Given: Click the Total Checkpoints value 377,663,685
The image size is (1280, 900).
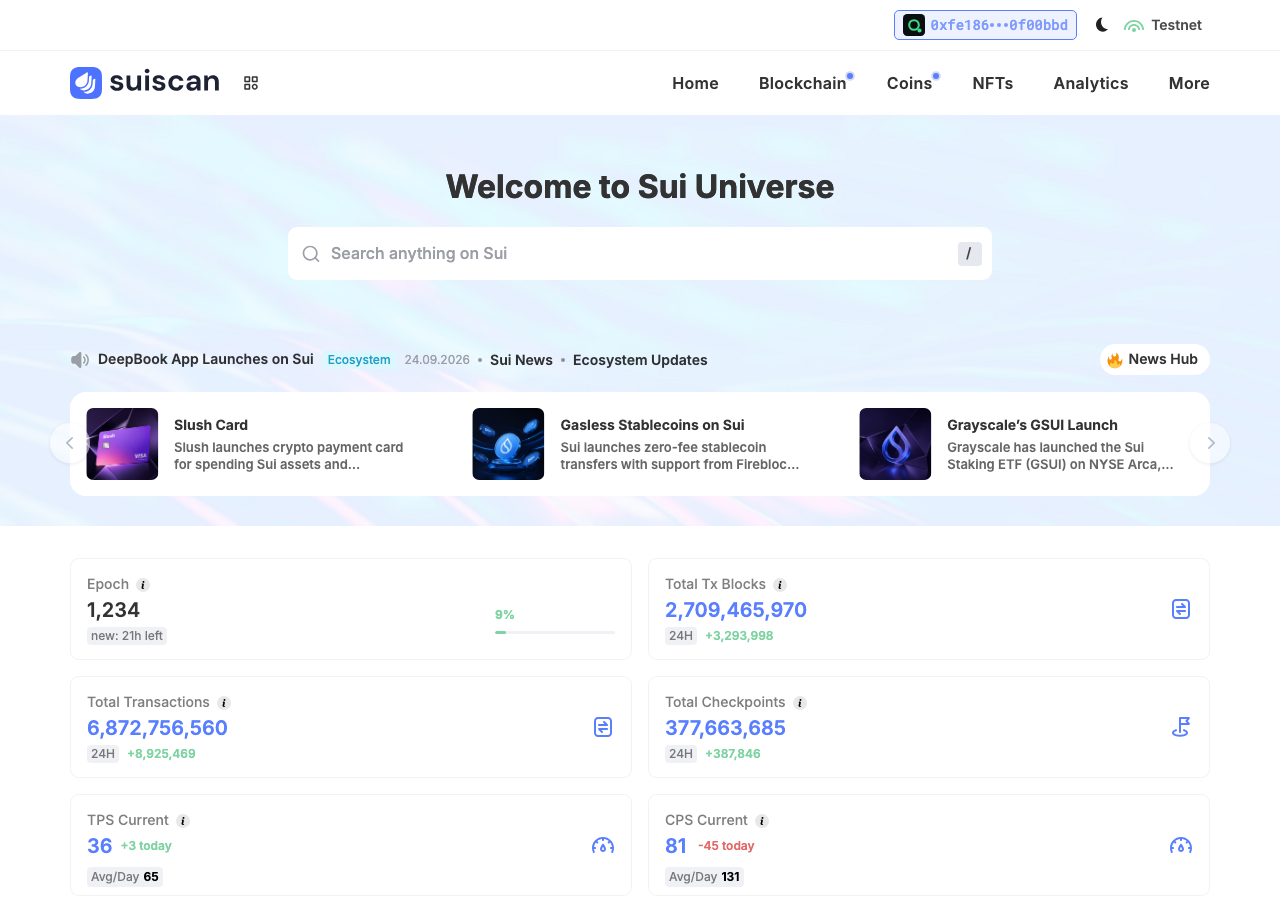Looking at the screenshot, I should (726, 728).
